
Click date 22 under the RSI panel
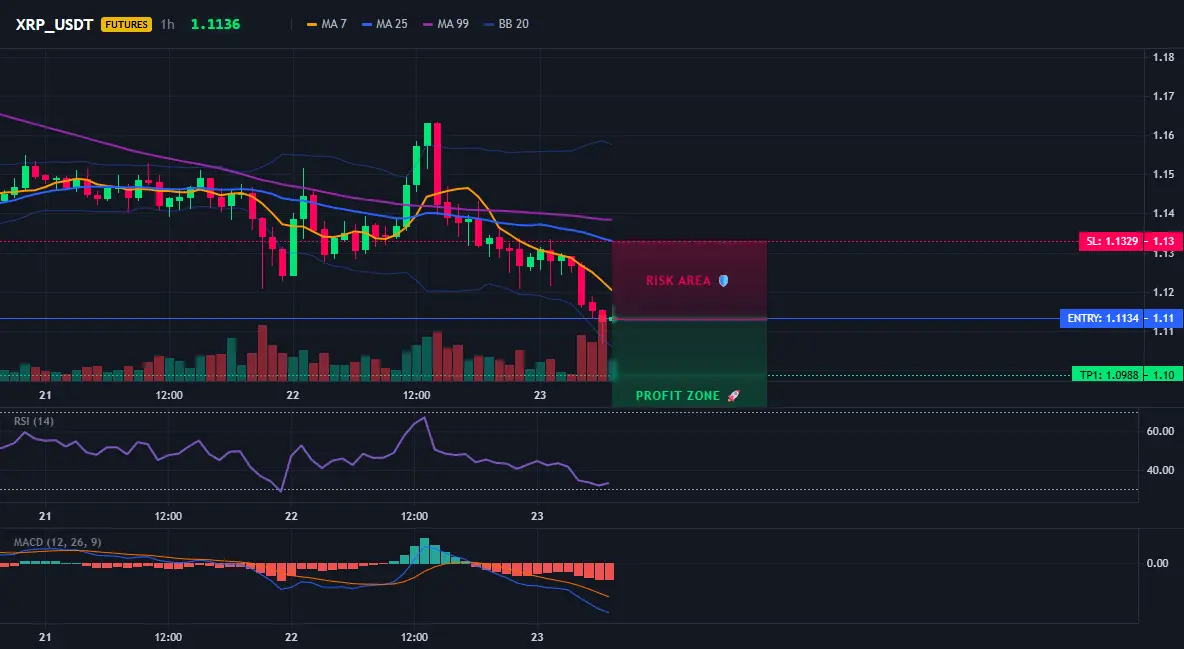coord(291,516)
